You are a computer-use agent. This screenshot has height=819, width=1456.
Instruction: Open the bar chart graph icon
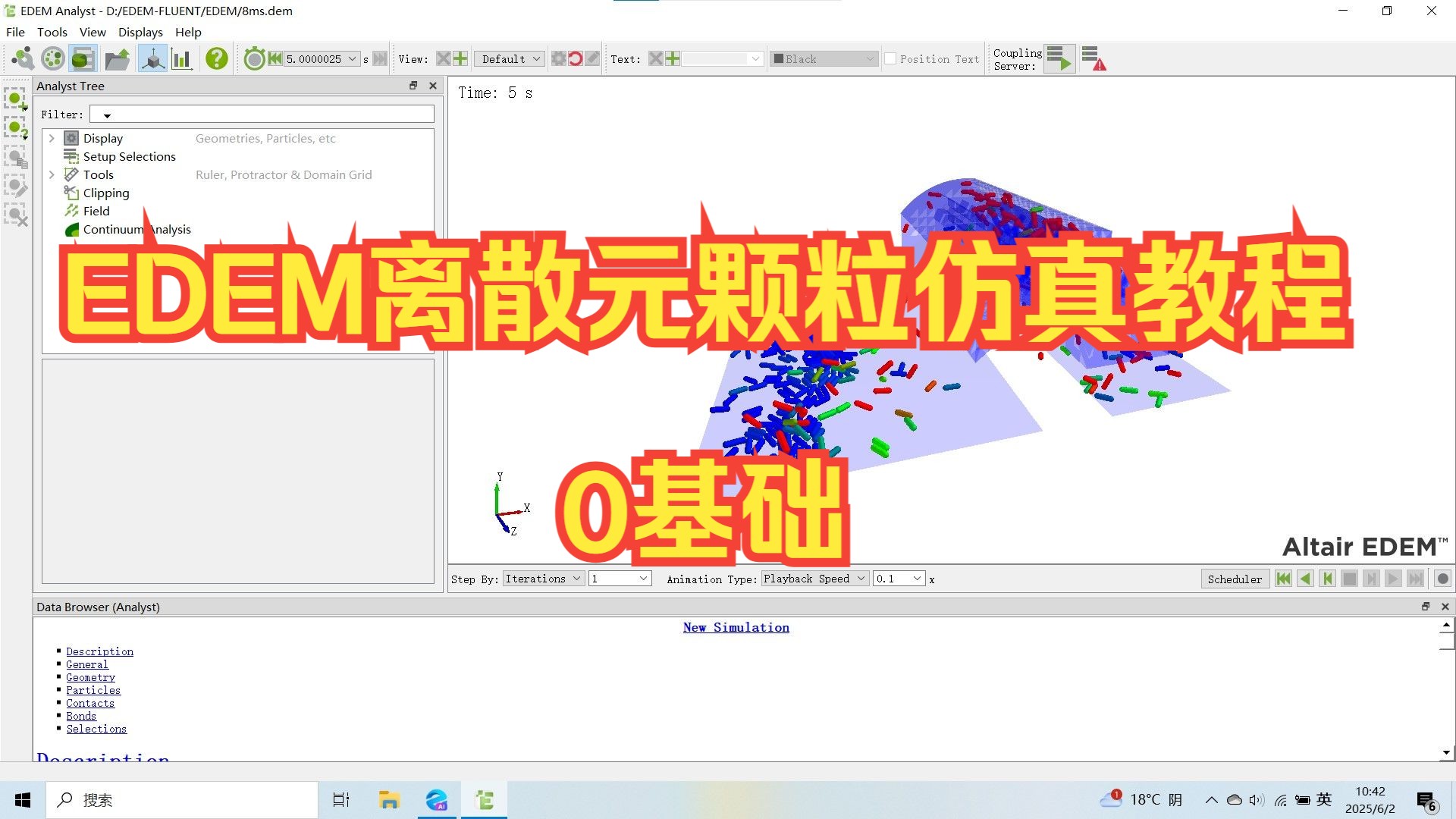click(181, 58)
